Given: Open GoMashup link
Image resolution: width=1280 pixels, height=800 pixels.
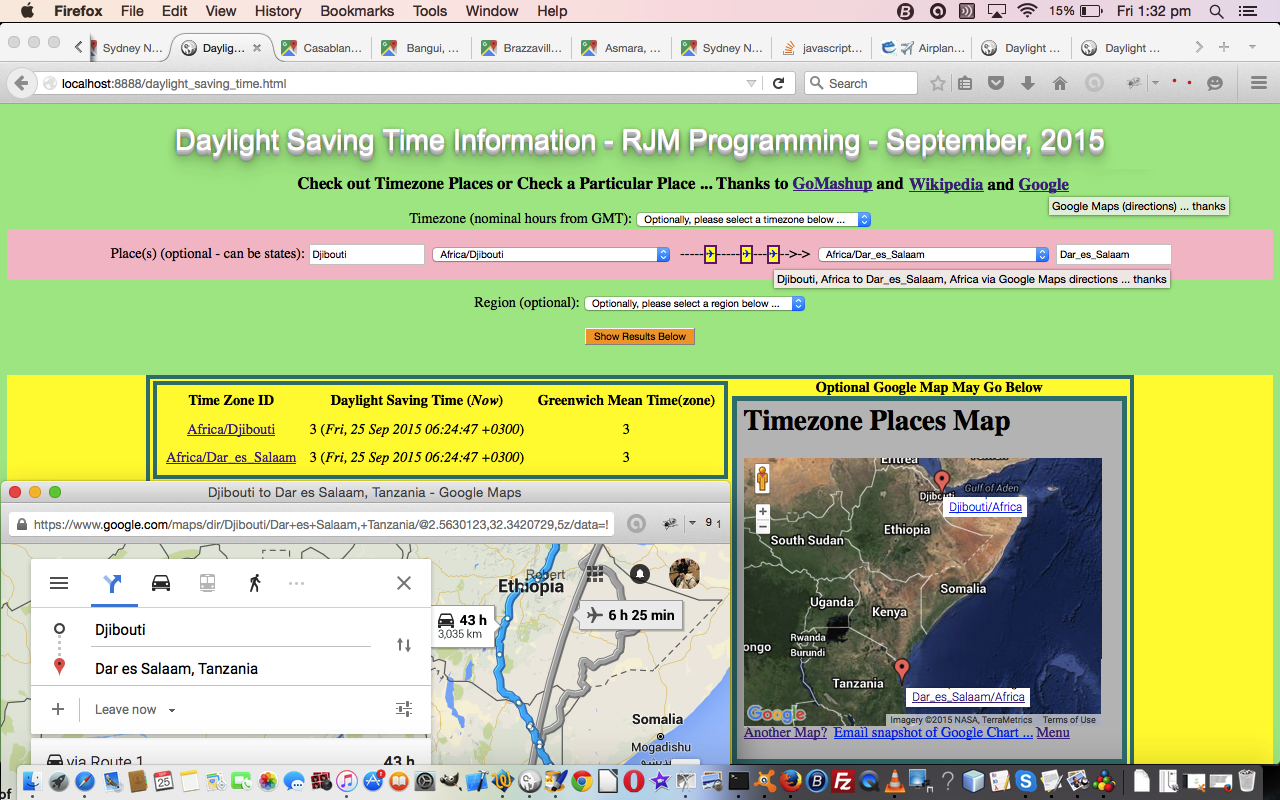Looking at the screenshot, I should click(x=832, y=184).
